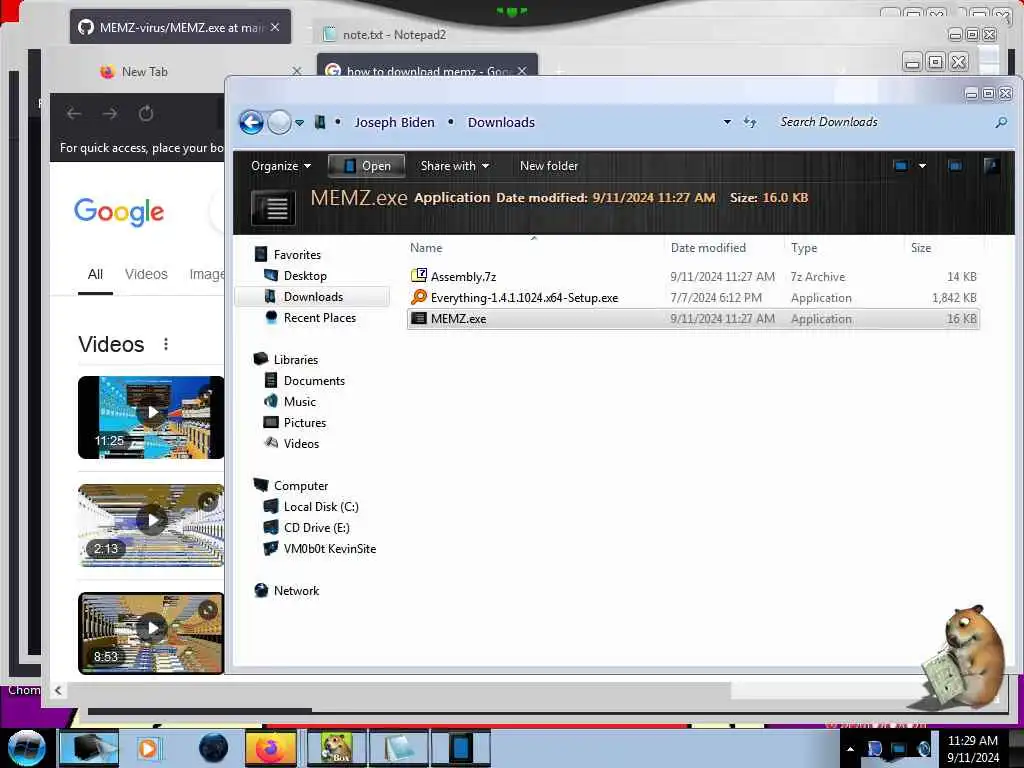Go back using Explorer's blue back arrow

[251, 121]
